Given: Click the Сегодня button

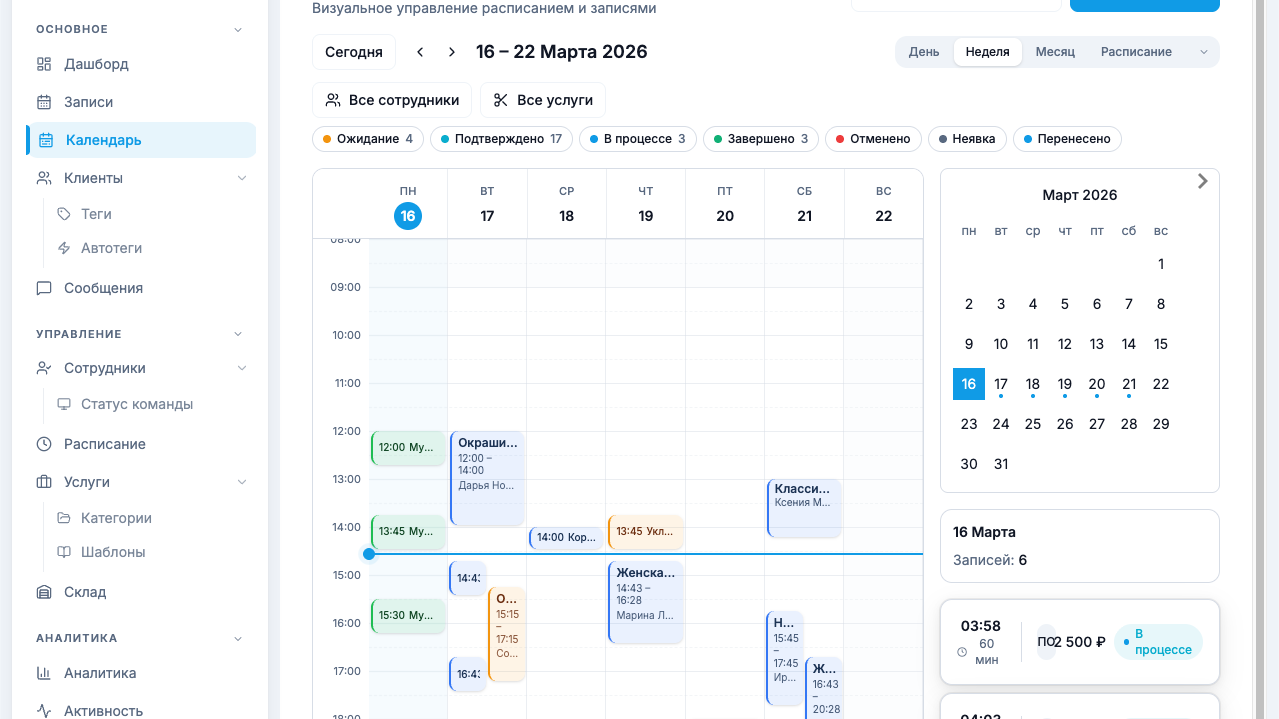Looking at the screenshot, I should (354, 52).
